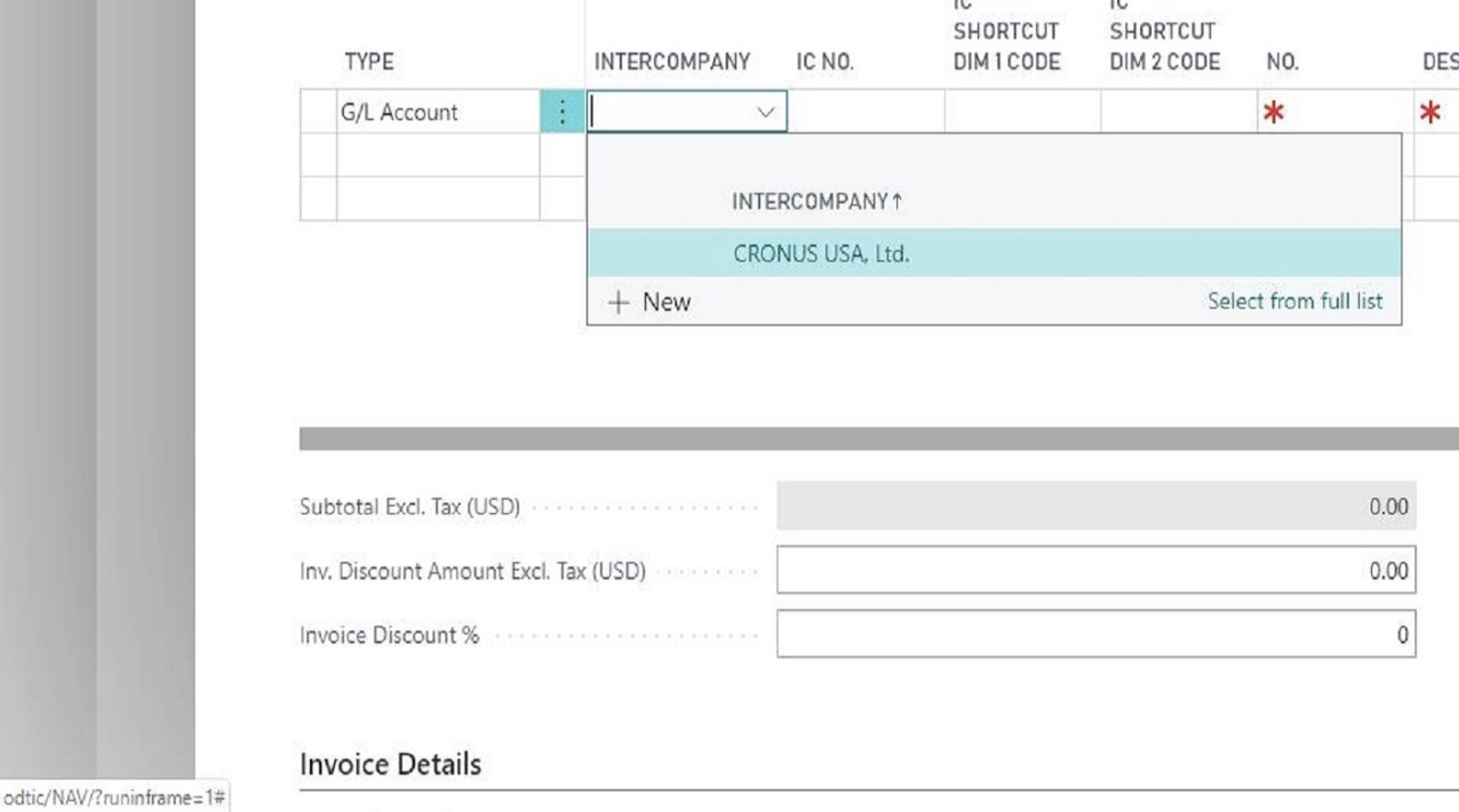Viewport: 1459px width, 812px height.
Task: Click the IC No. cell in first row
Action: 865,112
